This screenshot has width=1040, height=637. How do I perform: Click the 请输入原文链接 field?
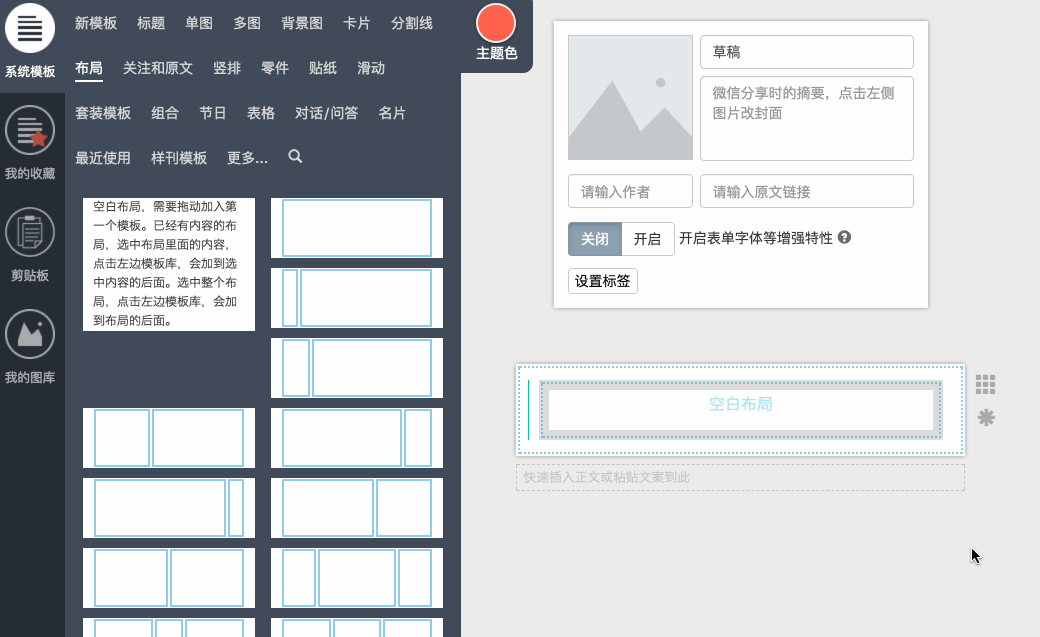tap(807, 191)
